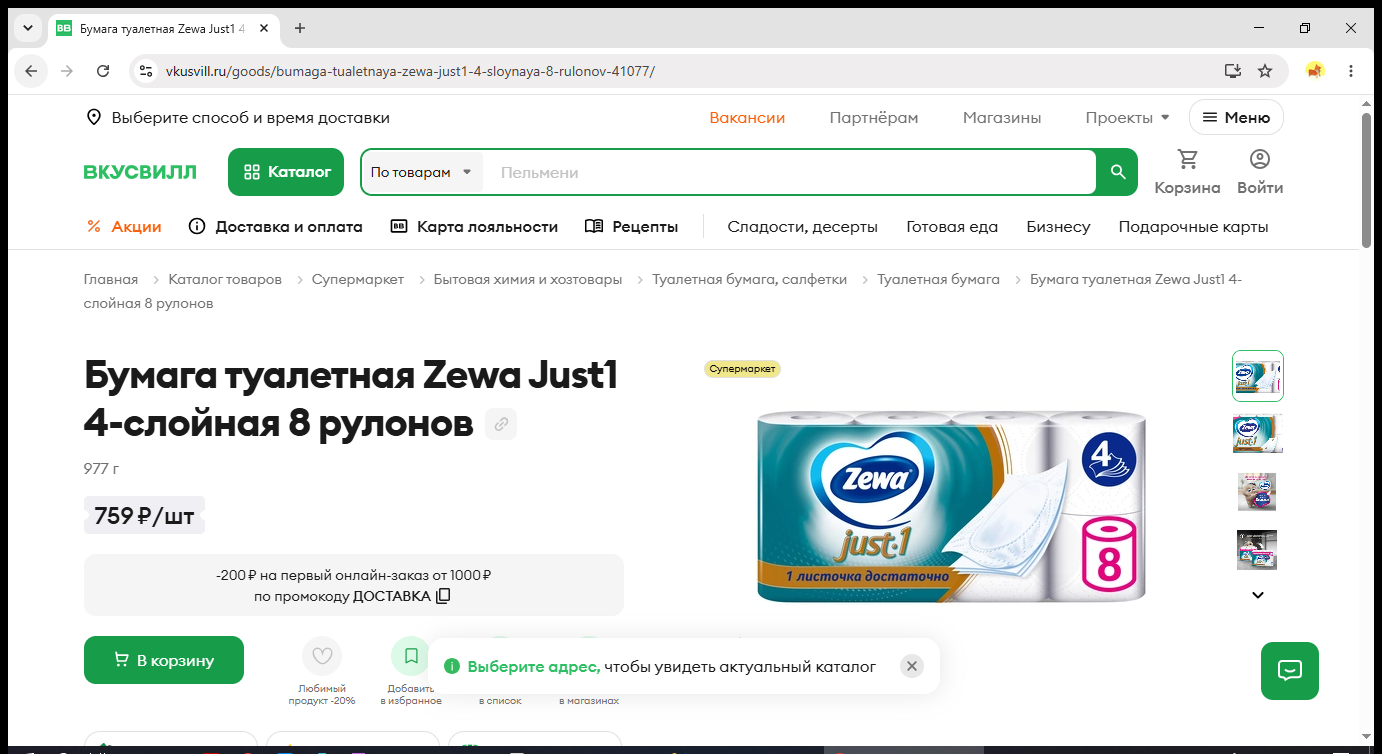Image resolution: width=1382 pixels, height=754 pixels.
Task: Click the ВкусВилл logo
Action: (140, 172)
